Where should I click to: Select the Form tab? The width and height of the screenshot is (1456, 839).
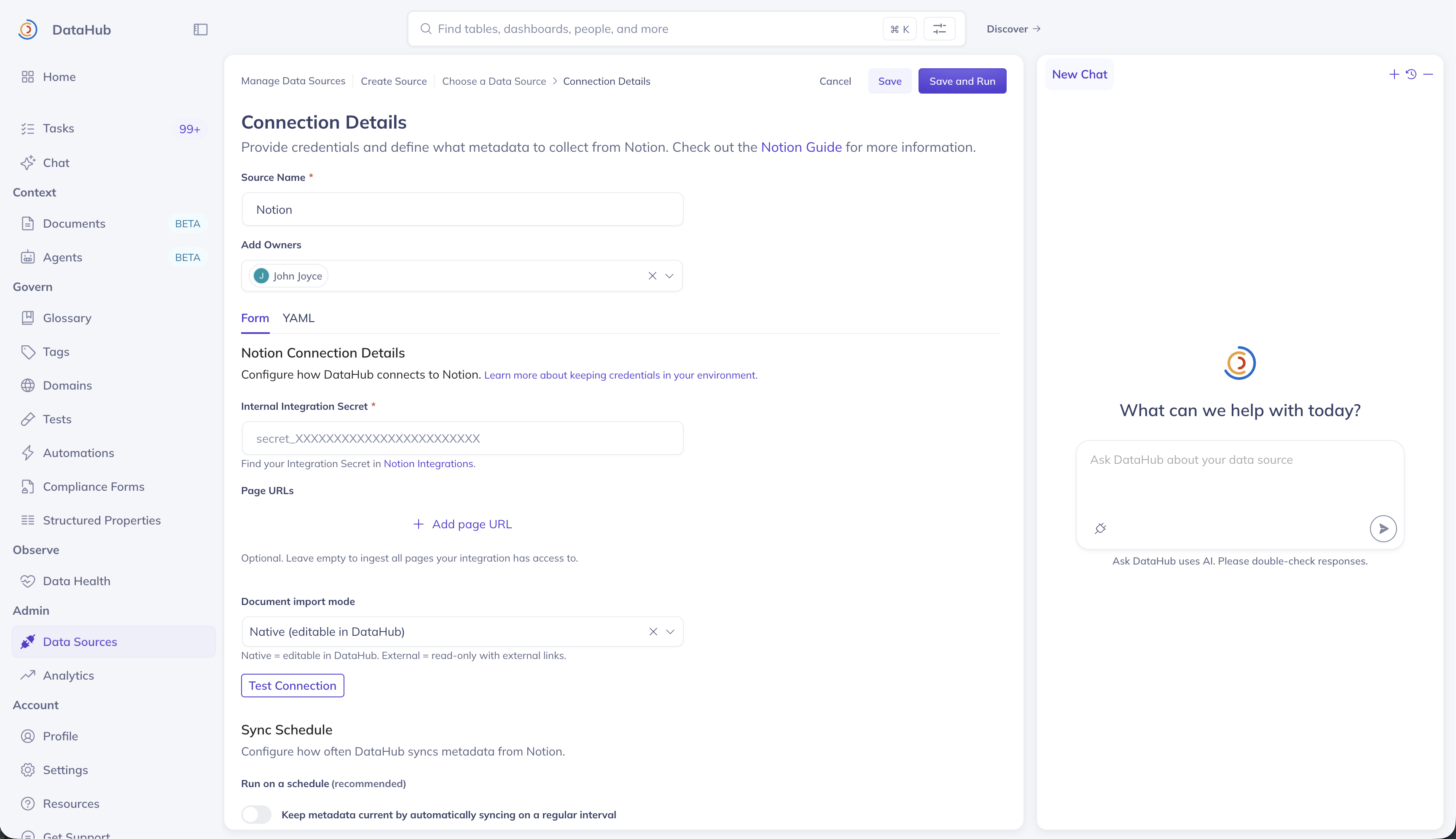click(x=255, y=318)
